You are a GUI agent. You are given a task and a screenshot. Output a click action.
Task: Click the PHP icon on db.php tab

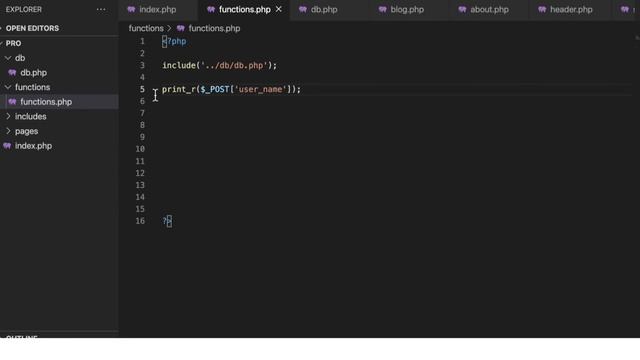pyautogui.click(x=302, y=9)
